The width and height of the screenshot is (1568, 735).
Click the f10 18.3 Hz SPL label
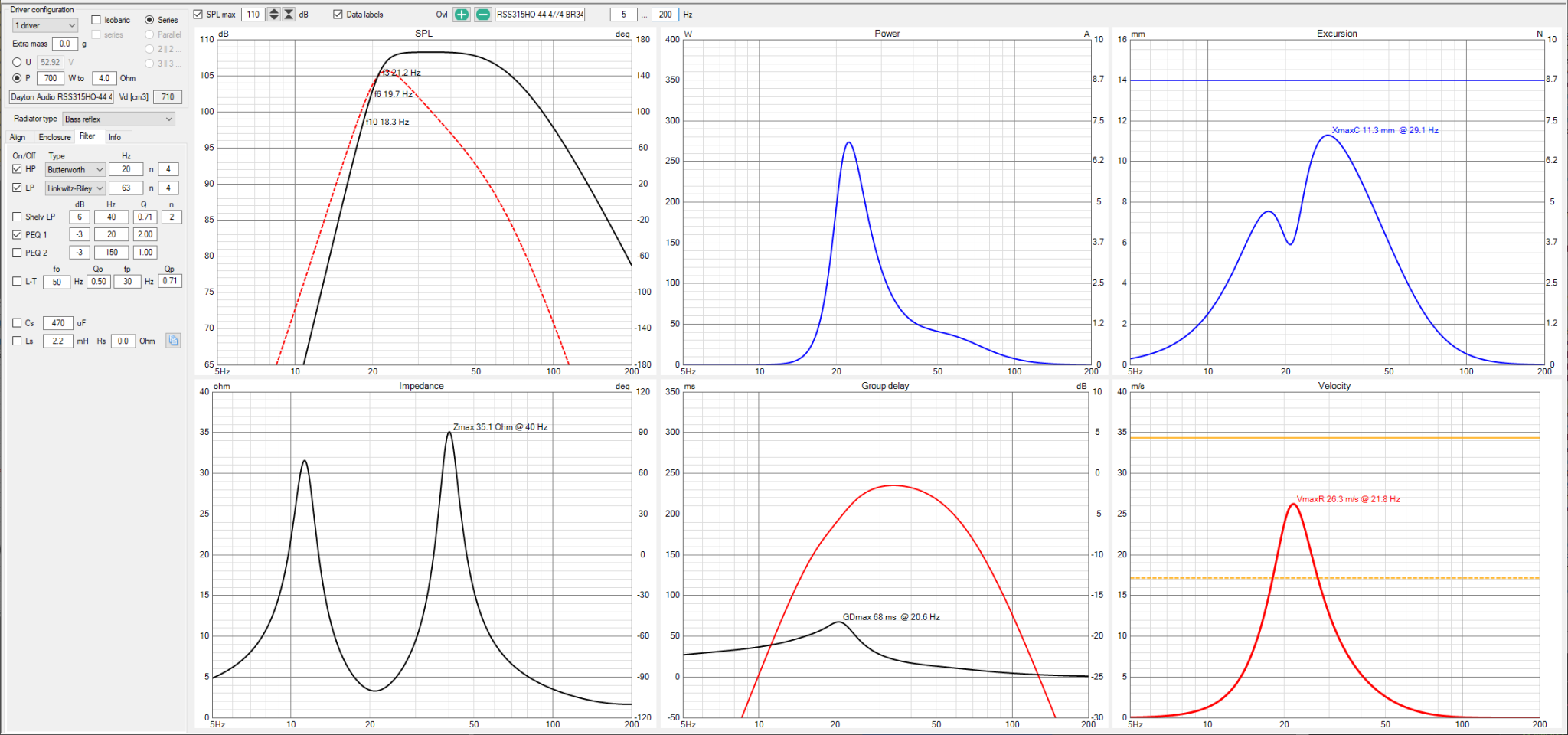(387, 122)
